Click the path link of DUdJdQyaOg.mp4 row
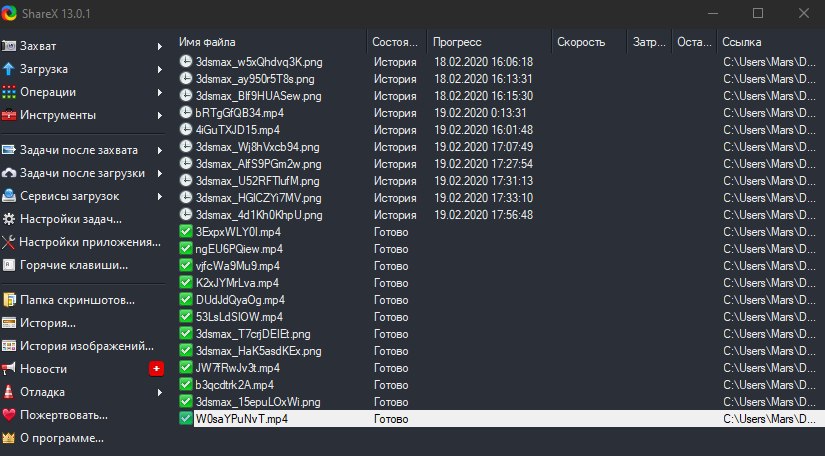The width and height of the screenshot is (825, 456). pos(769,300)
